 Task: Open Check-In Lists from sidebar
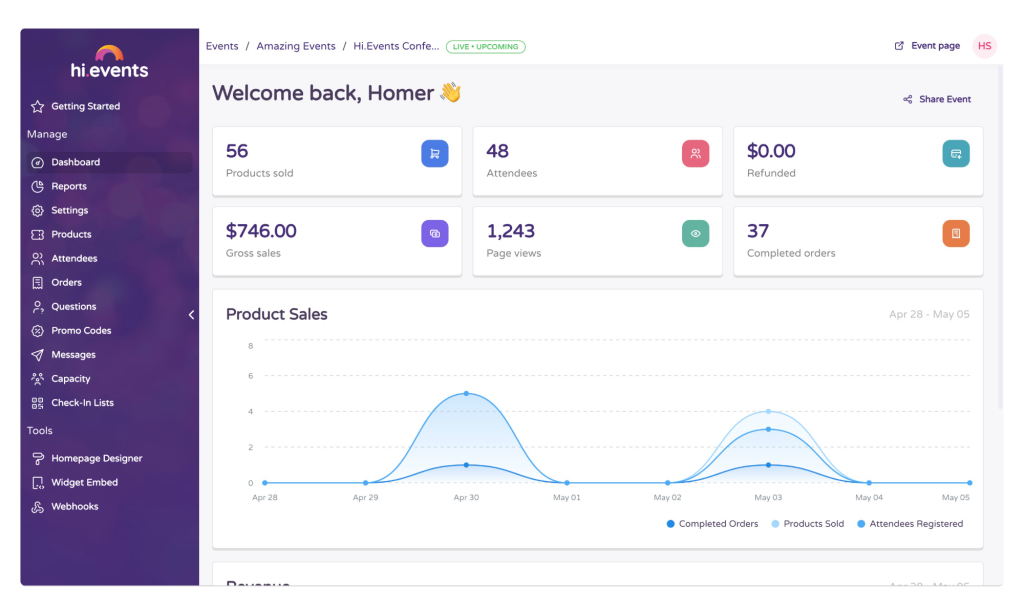click(82, 403)
